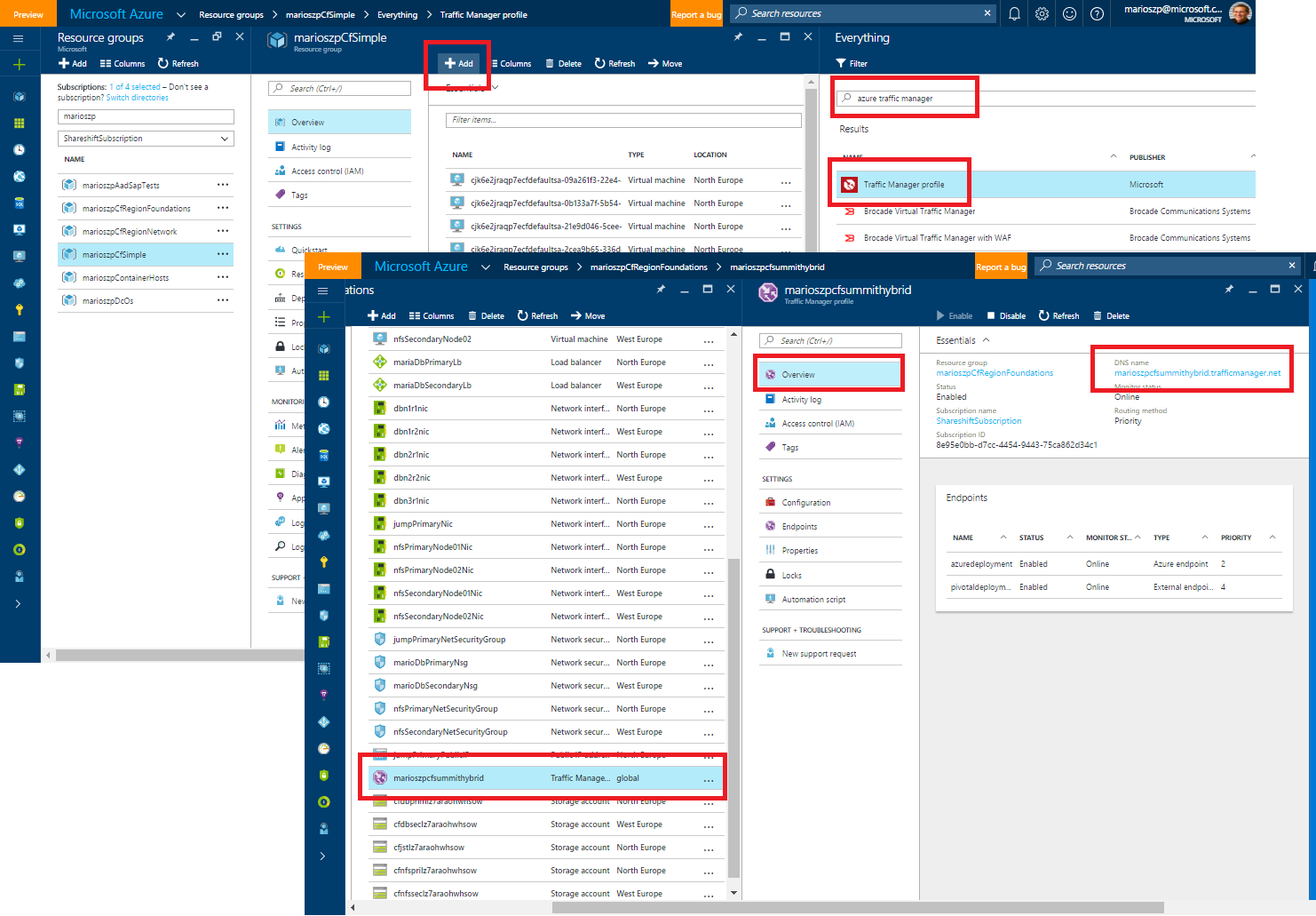
Task: Expand sidebar chevron in front window
Action: [x=323, y=856]
